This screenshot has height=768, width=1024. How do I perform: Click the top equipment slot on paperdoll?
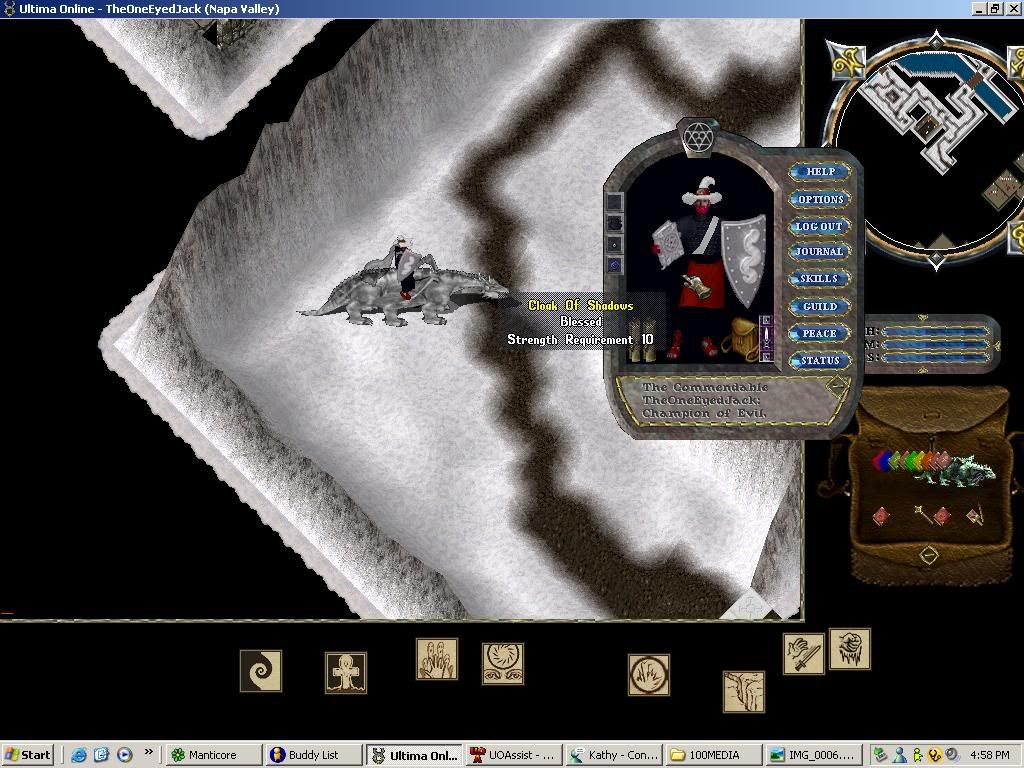pos(615,202)
